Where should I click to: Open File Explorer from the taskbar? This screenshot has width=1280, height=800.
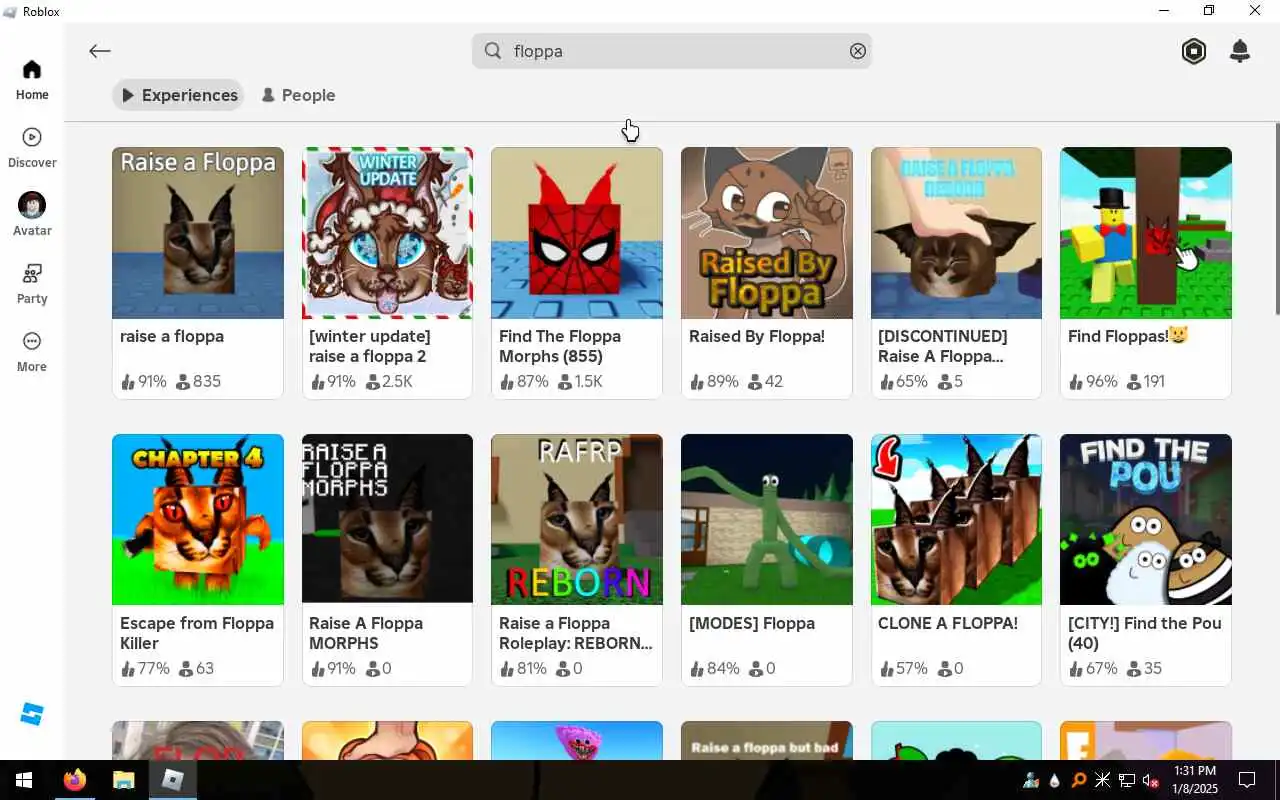click(x=123, y=780)
